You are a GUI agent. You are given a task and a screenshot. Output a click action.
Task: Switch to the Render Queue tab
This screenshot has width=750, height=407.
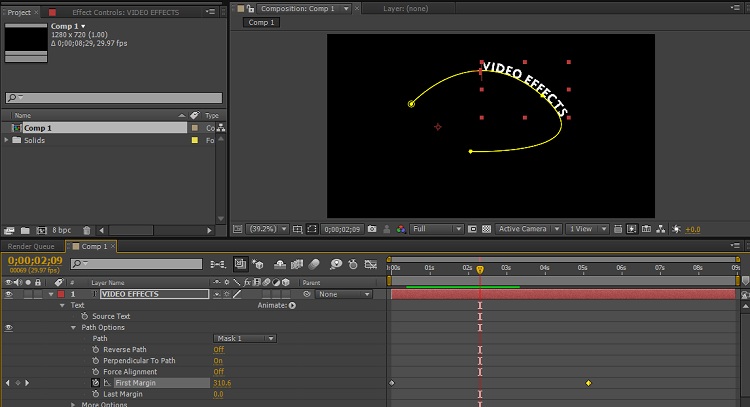31,246
